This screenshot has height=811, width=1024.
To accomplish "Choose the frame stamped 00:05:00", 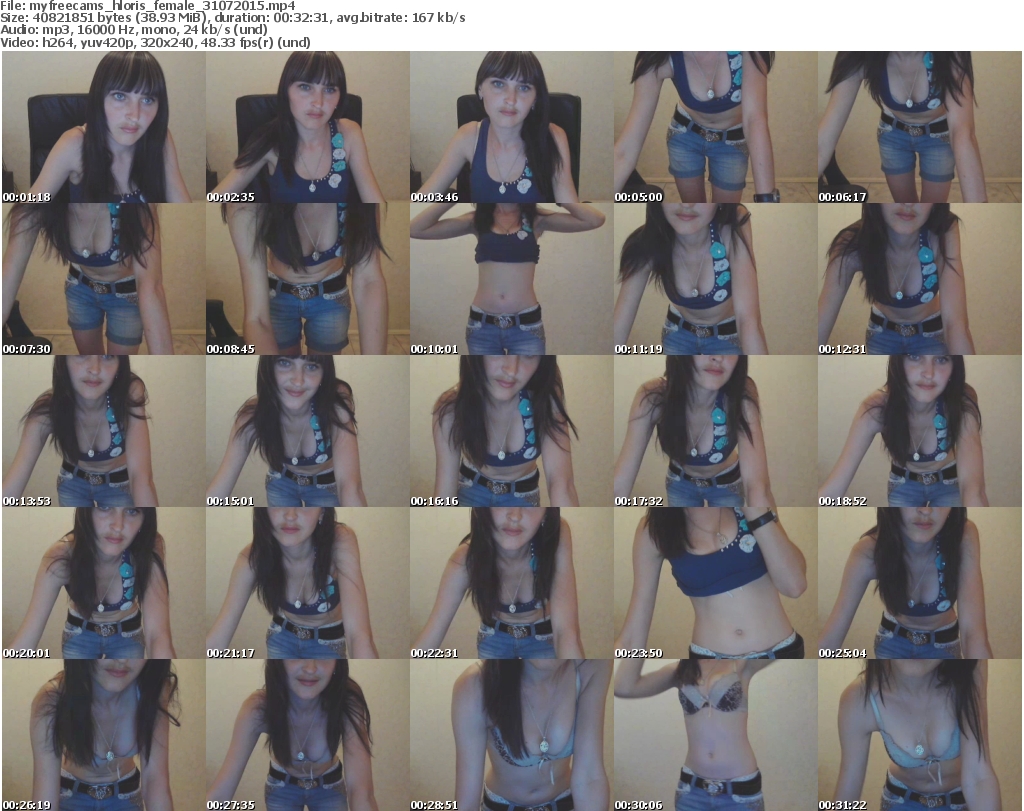I will pos(715,127).
